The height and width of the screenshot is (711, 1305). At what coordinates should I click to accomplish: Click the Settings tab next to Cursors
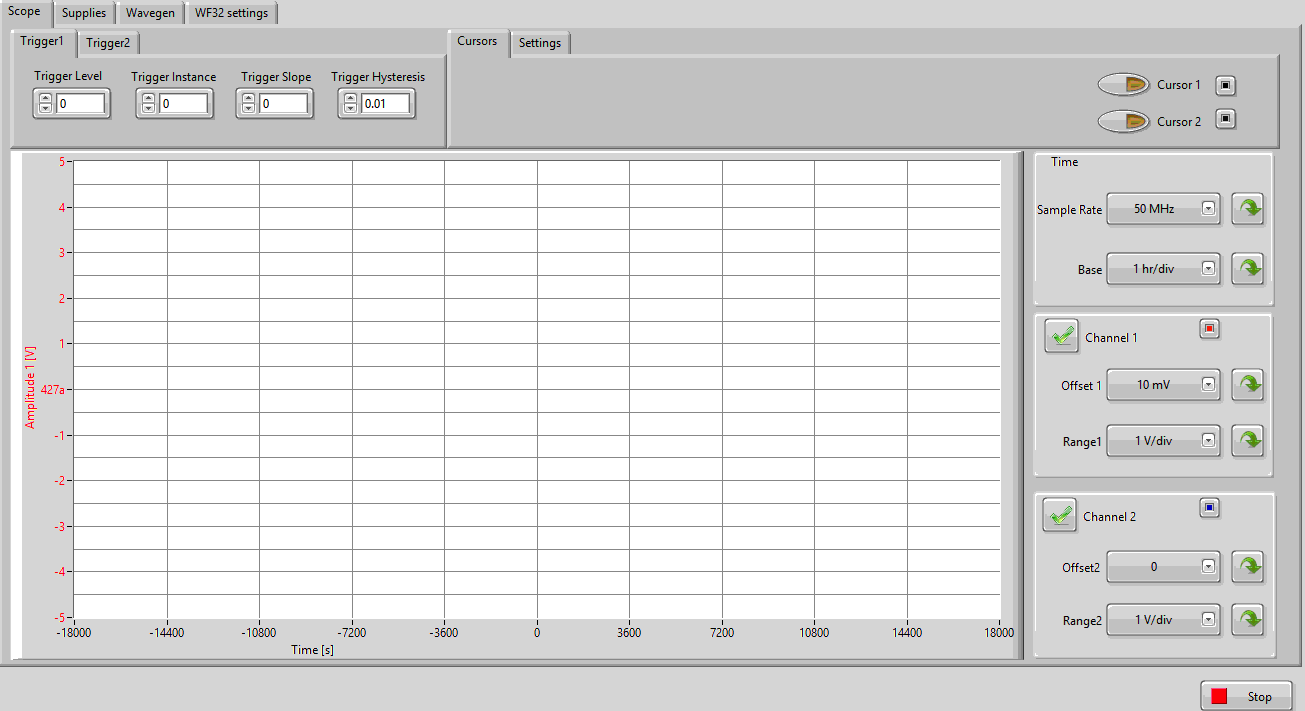coord(540,43)
